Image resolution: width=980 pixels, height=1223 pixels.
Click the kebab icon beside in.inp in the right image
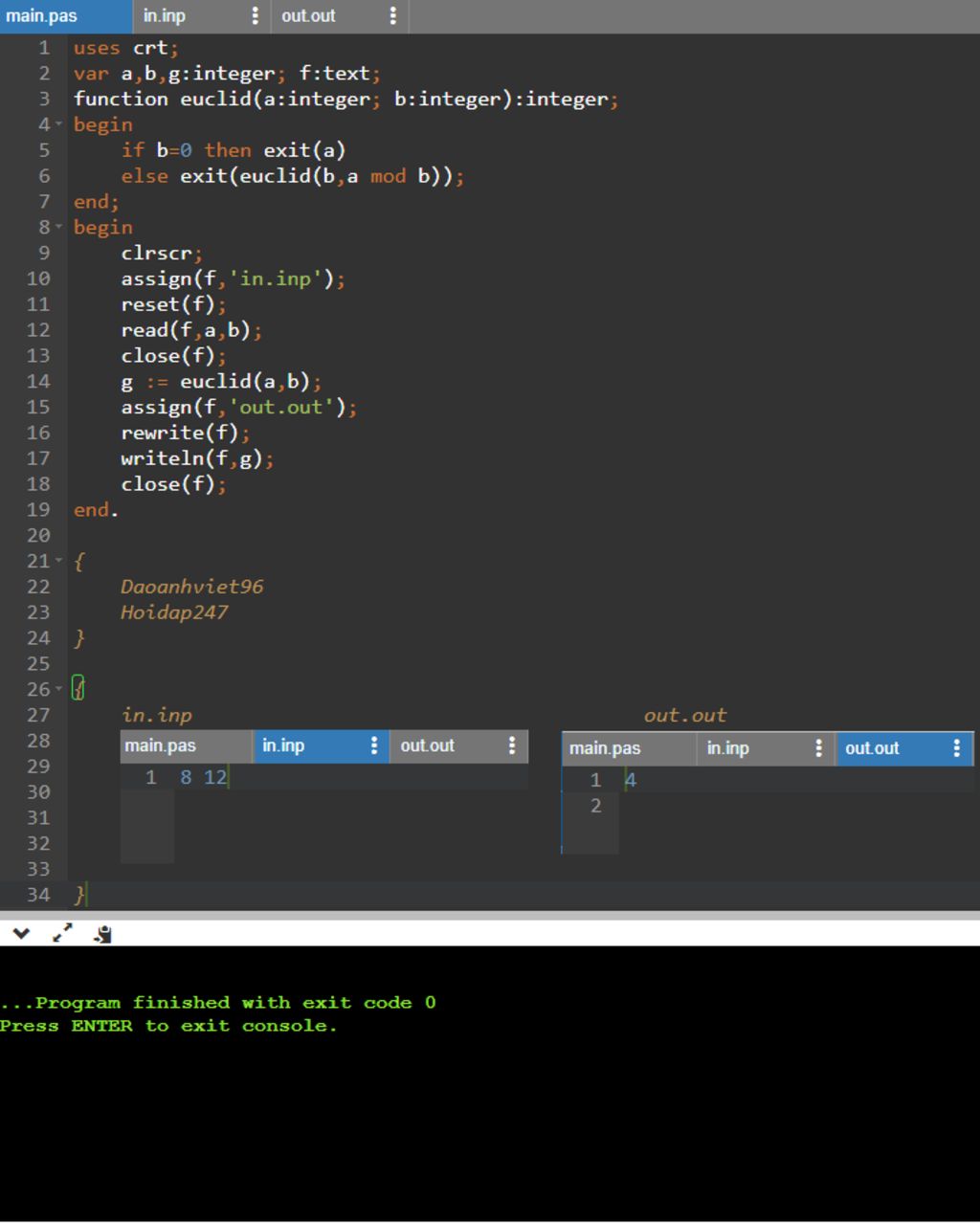coord(818,748)
